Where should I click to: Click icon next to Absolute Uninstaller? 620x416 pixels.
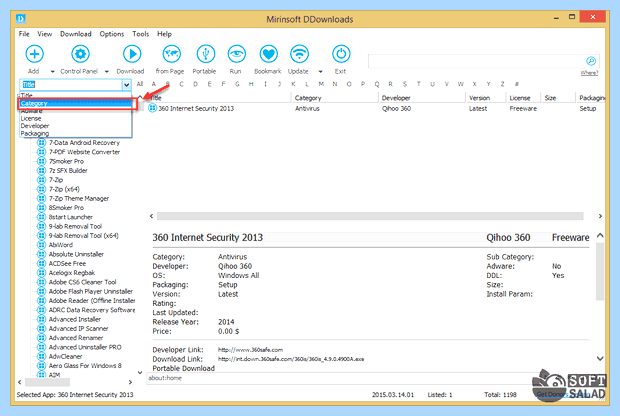coord(42,254)
